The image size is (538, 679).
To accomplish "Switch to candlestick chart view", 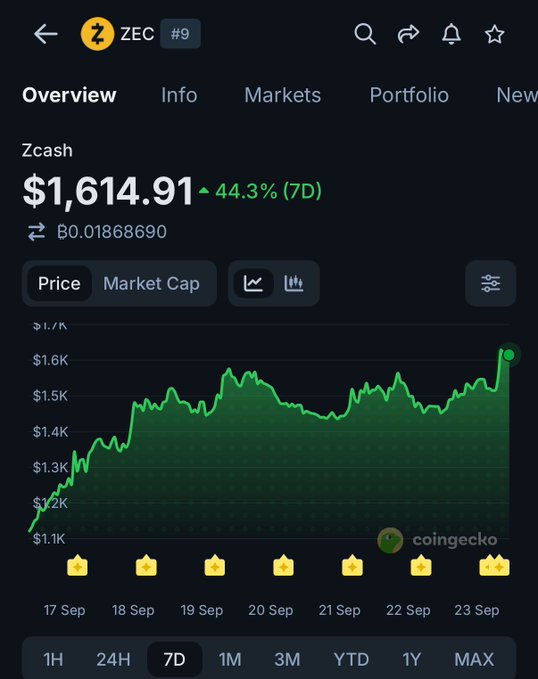I will 294,283.
